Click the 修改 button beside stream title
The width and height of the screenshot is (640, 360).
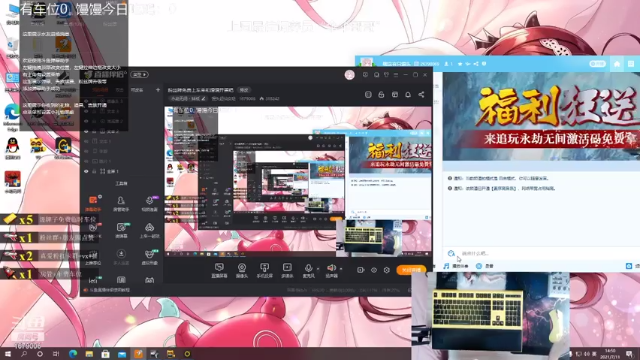(244, 90)
